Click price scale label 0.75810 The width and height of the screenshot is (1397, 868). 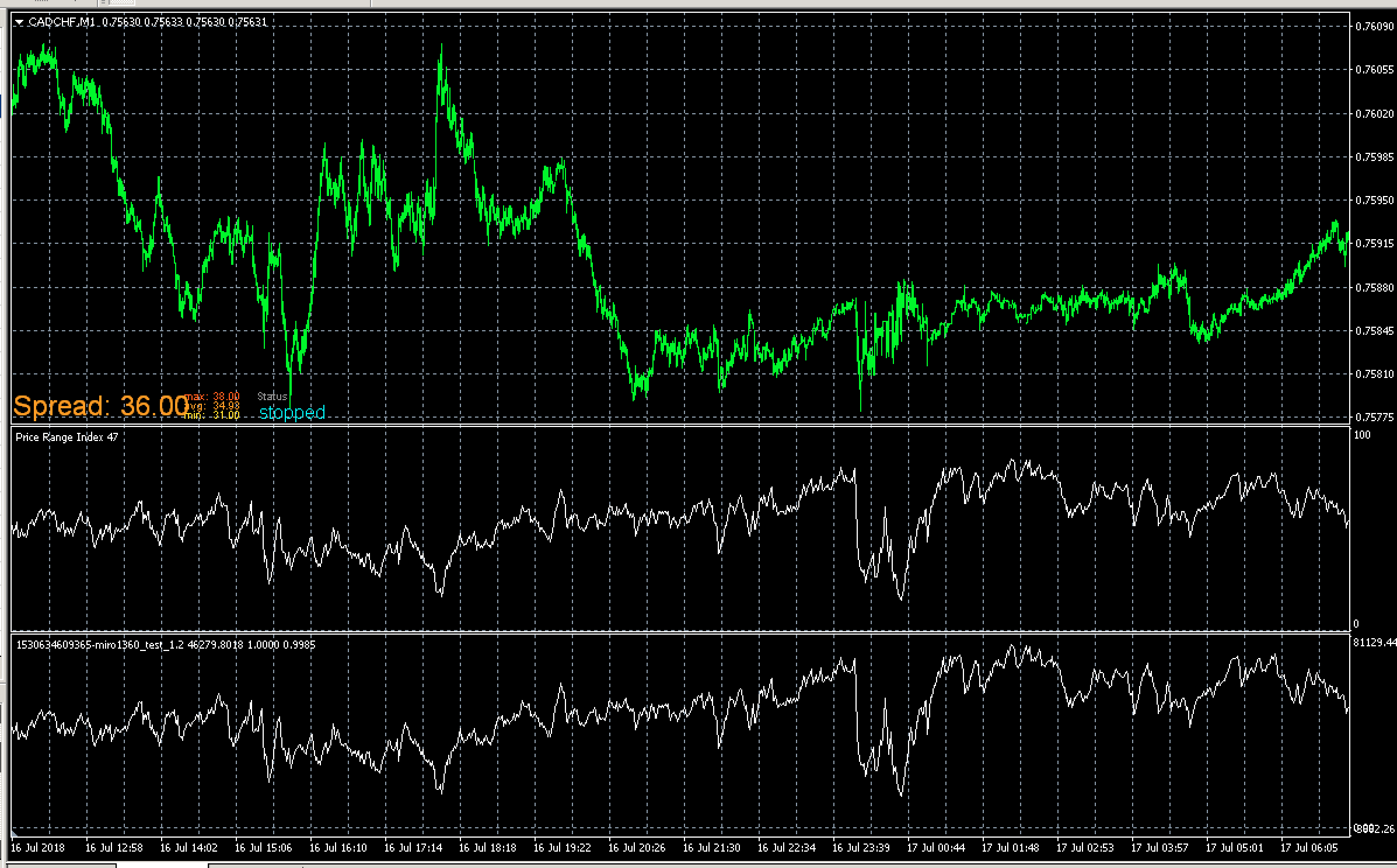click(x=1374, y=374)
